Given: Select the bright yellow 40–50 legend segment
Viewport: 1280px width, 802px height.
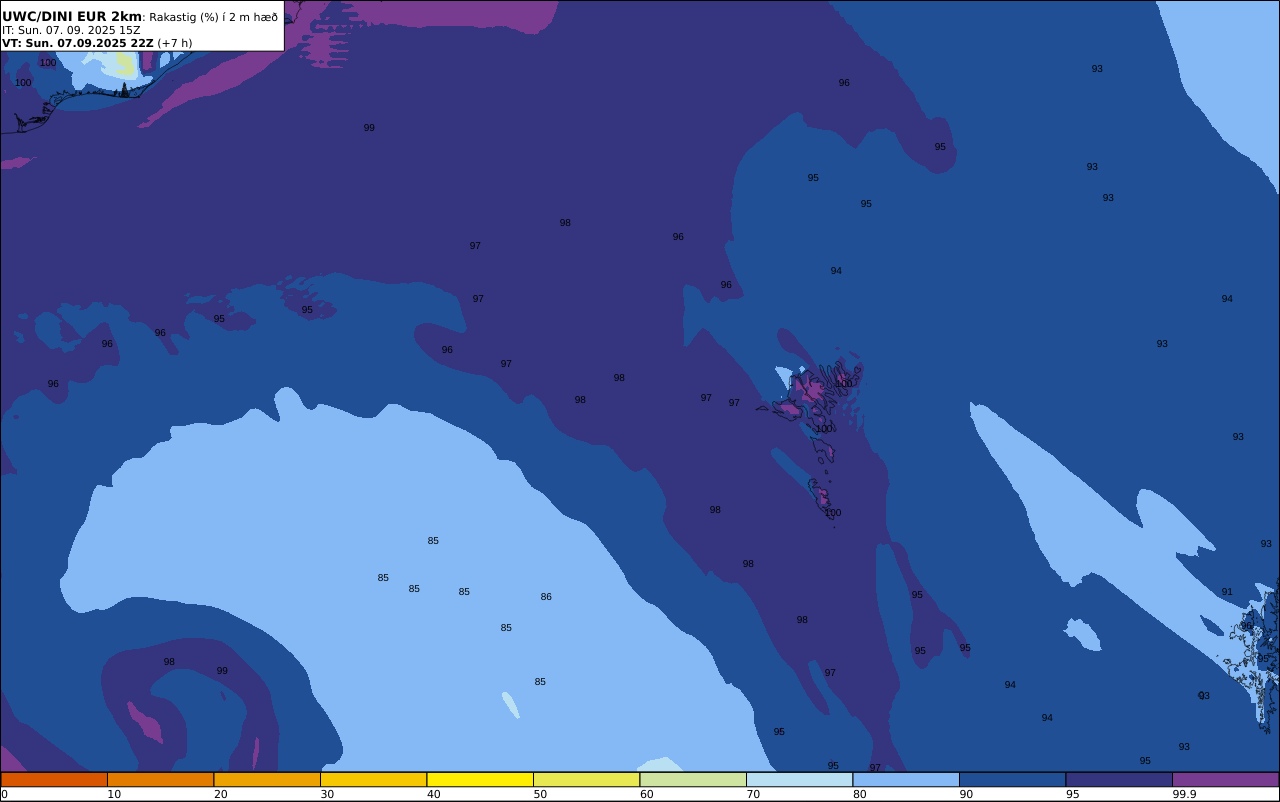Looking at the screenshot, I should click(x=480, y=779).
